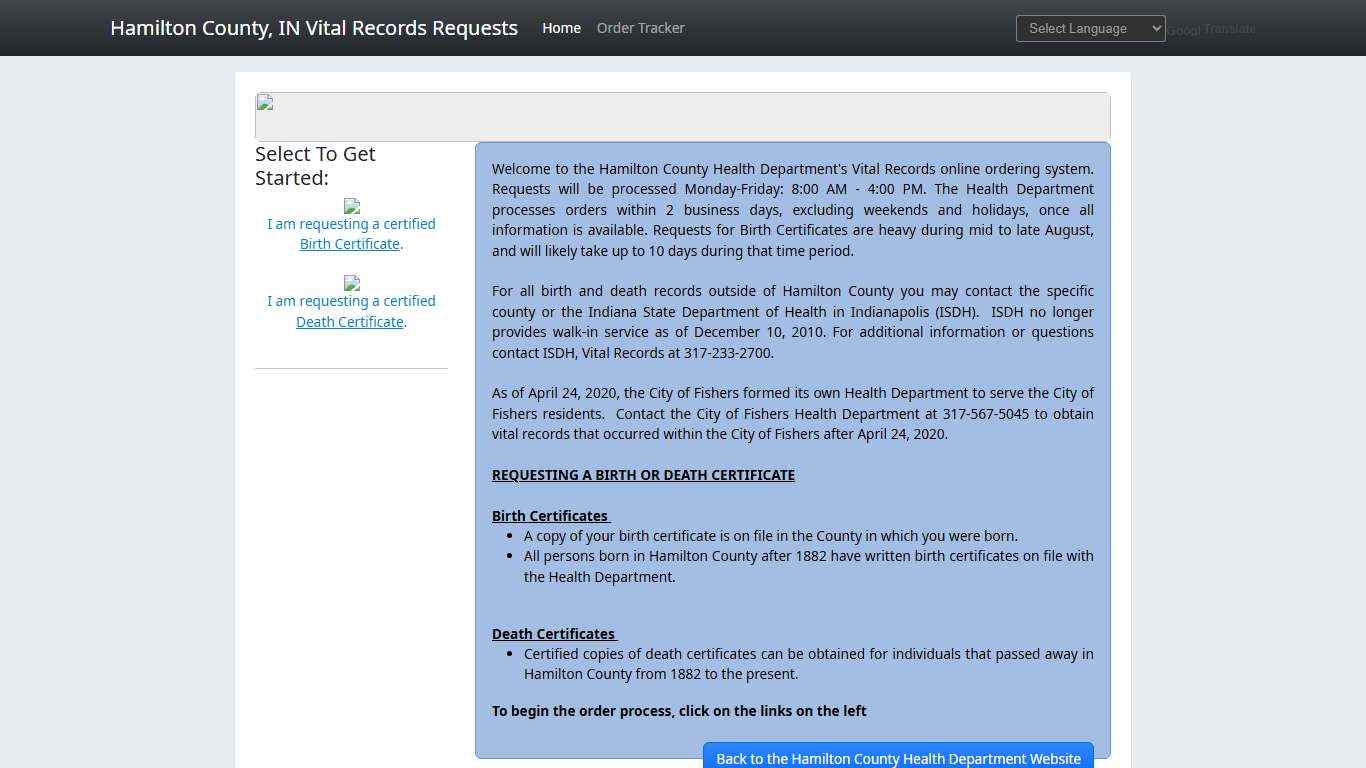Click the broken image icon above Death Certificate link
Image resolution: width=1366 pixels, height=768 pixels.
[351, 285]
